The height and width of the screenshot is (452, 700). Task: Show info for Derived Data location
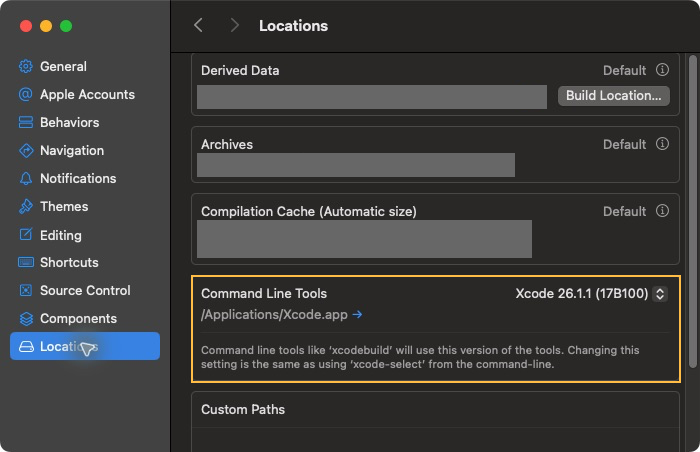click(662, 70)
